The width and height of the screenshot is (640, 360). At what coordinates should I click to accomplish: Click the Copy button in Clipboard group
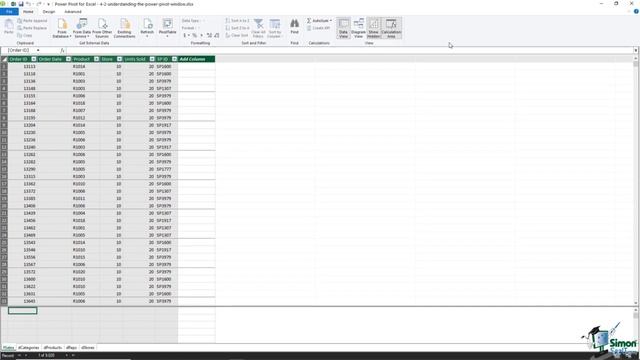tap(25, 36)
